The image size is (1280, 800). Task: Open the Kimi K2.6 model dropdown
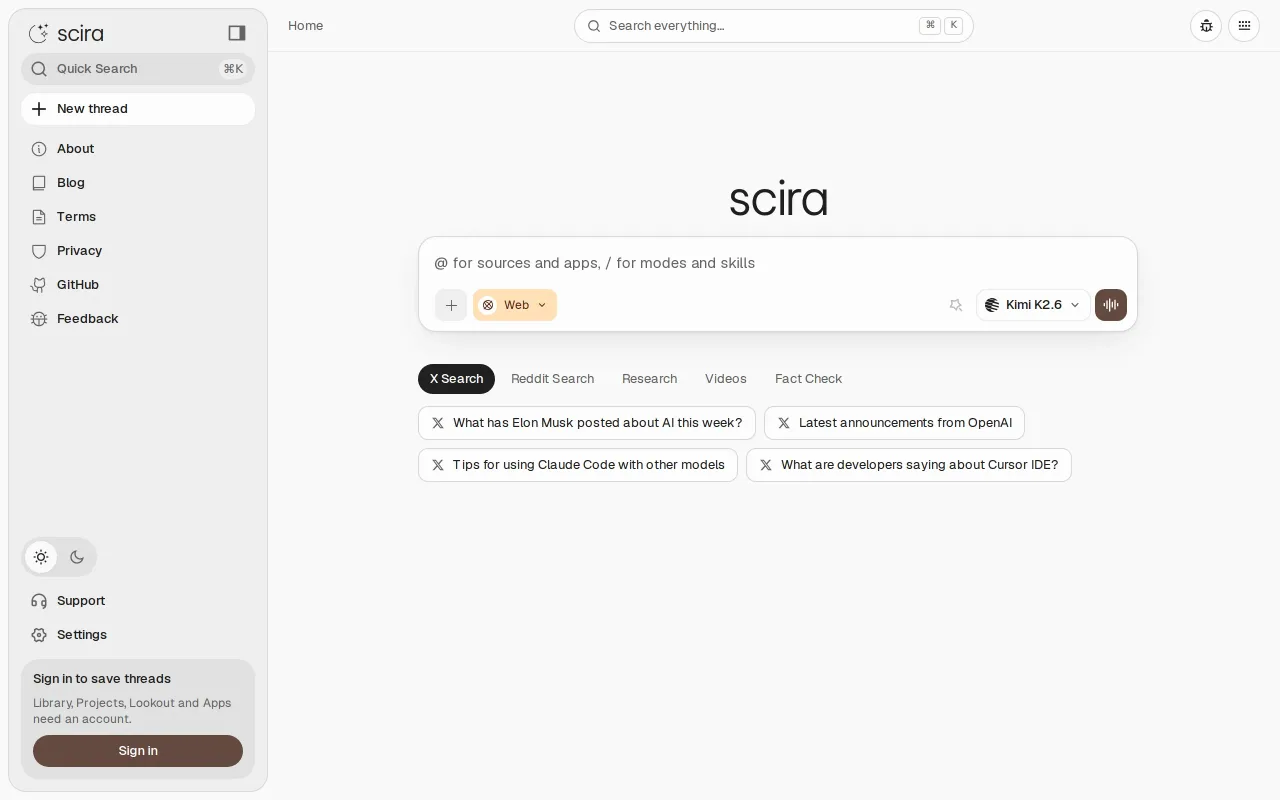[1033, 305]
